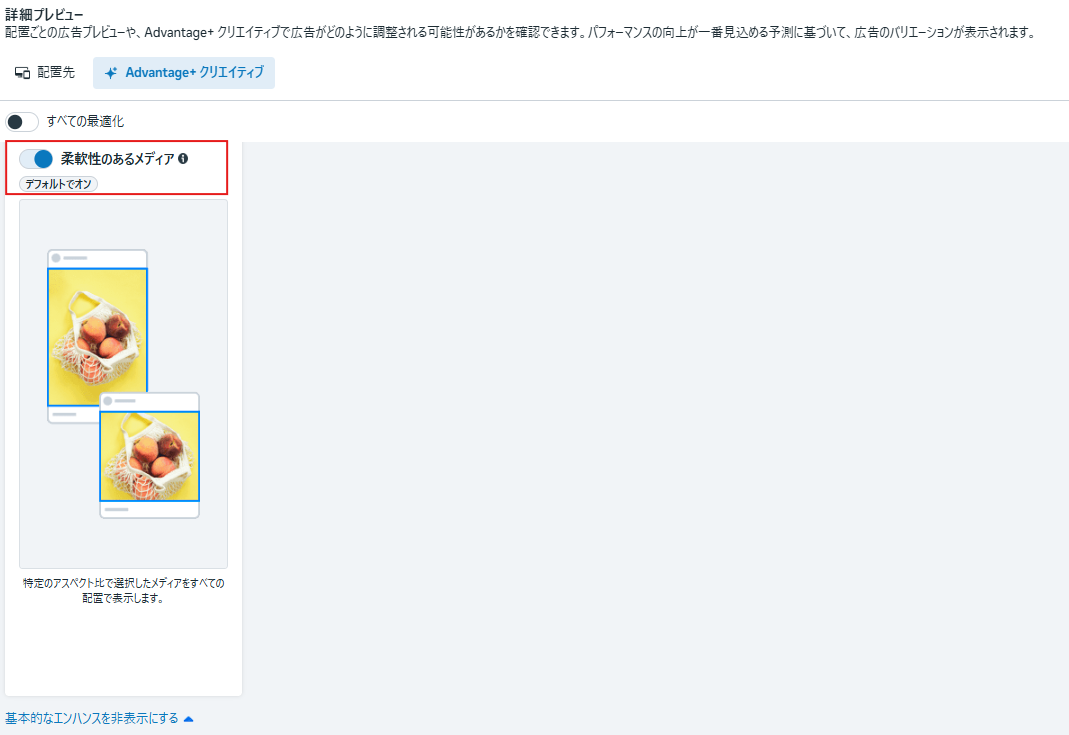Image resolution: width=1069 pixels, height=735 pixels.
Task: Select the square fruit bag image
Action: [149, 456]
